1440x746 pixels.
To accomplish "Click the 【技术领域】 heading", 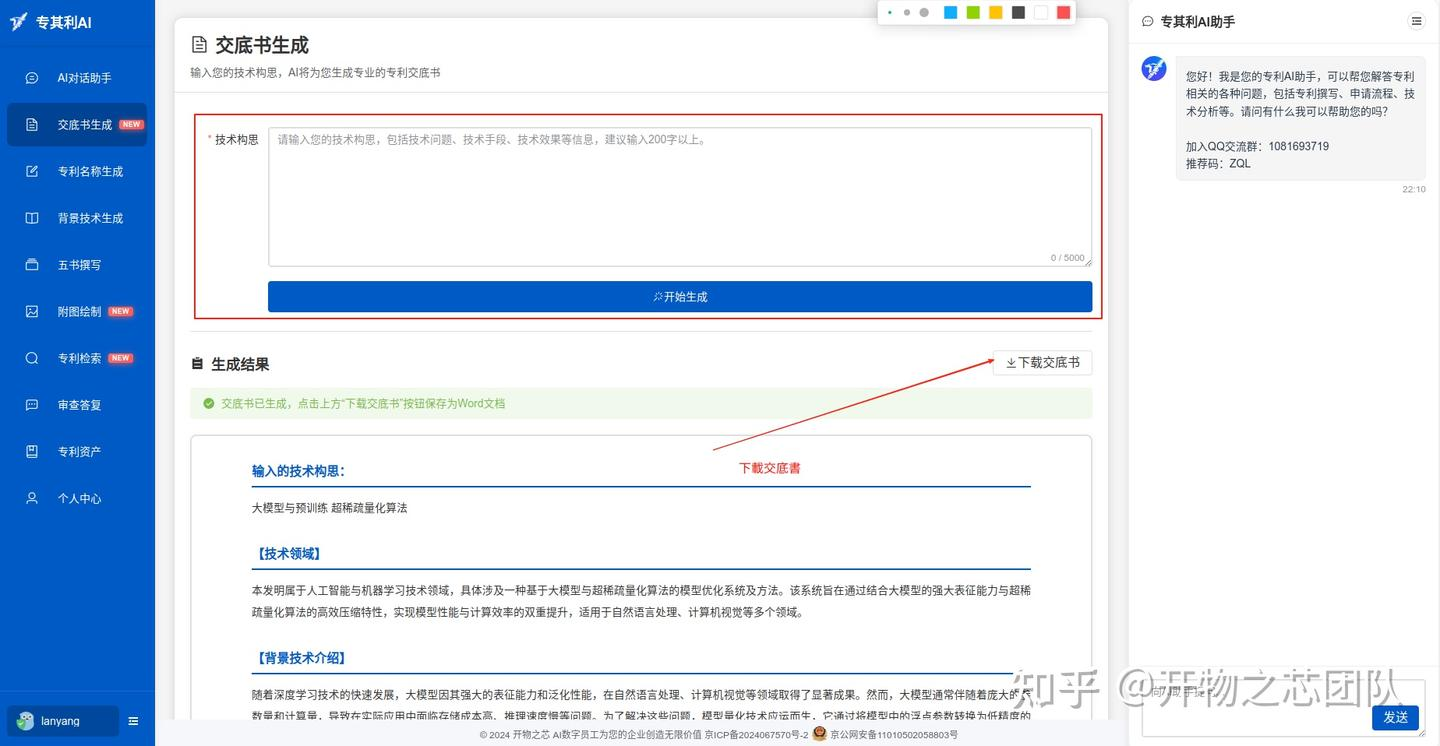I will 288,554.
